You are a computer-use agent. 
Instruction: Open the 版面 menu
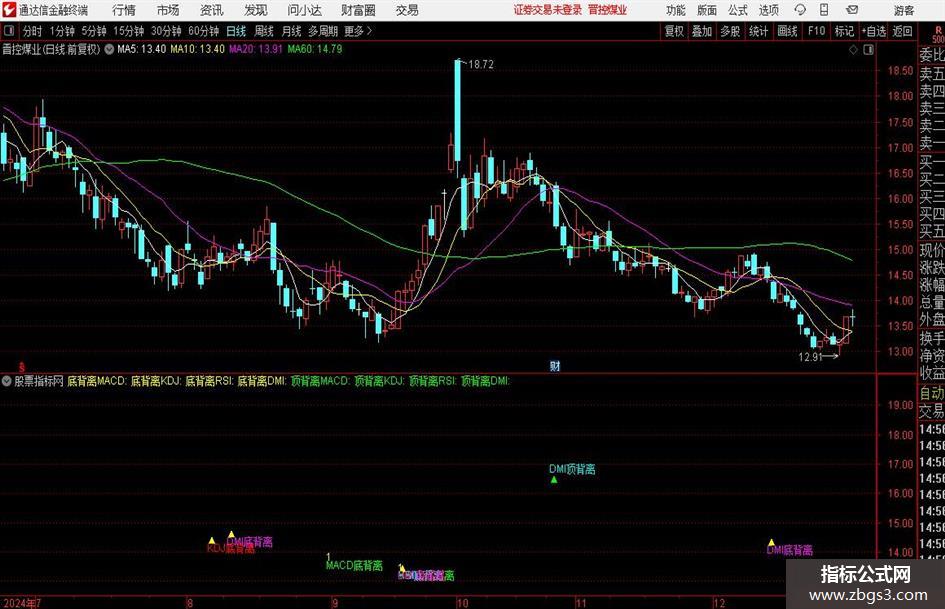coord(707,10)
